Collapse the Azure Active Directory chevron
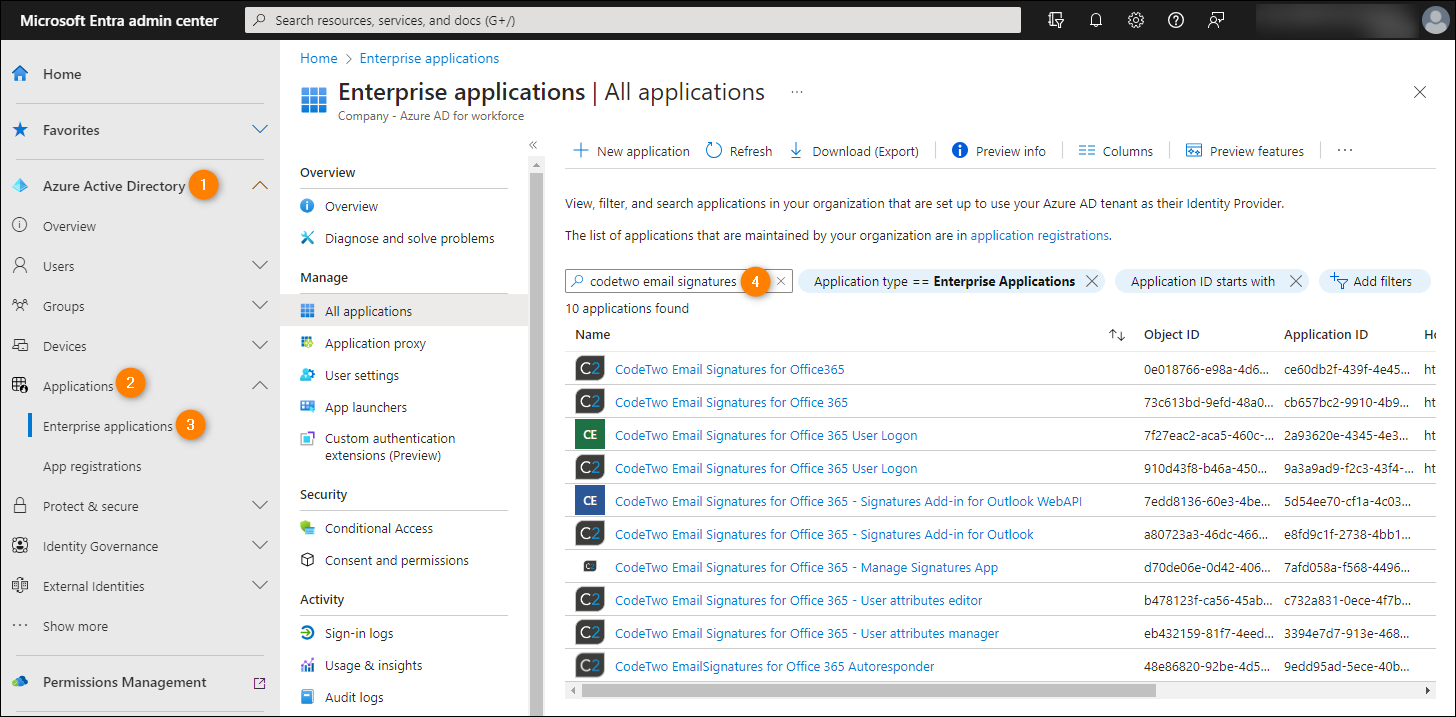The image size is (1456, 717). point(260,186)
